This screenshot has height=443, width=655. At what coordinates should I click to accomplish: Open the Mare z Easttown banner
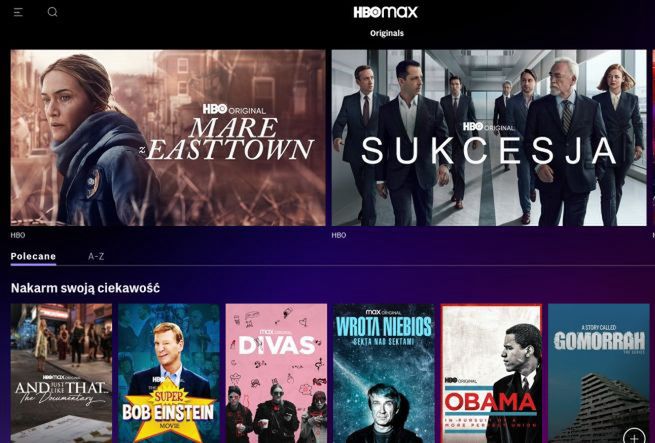point(168,138)
